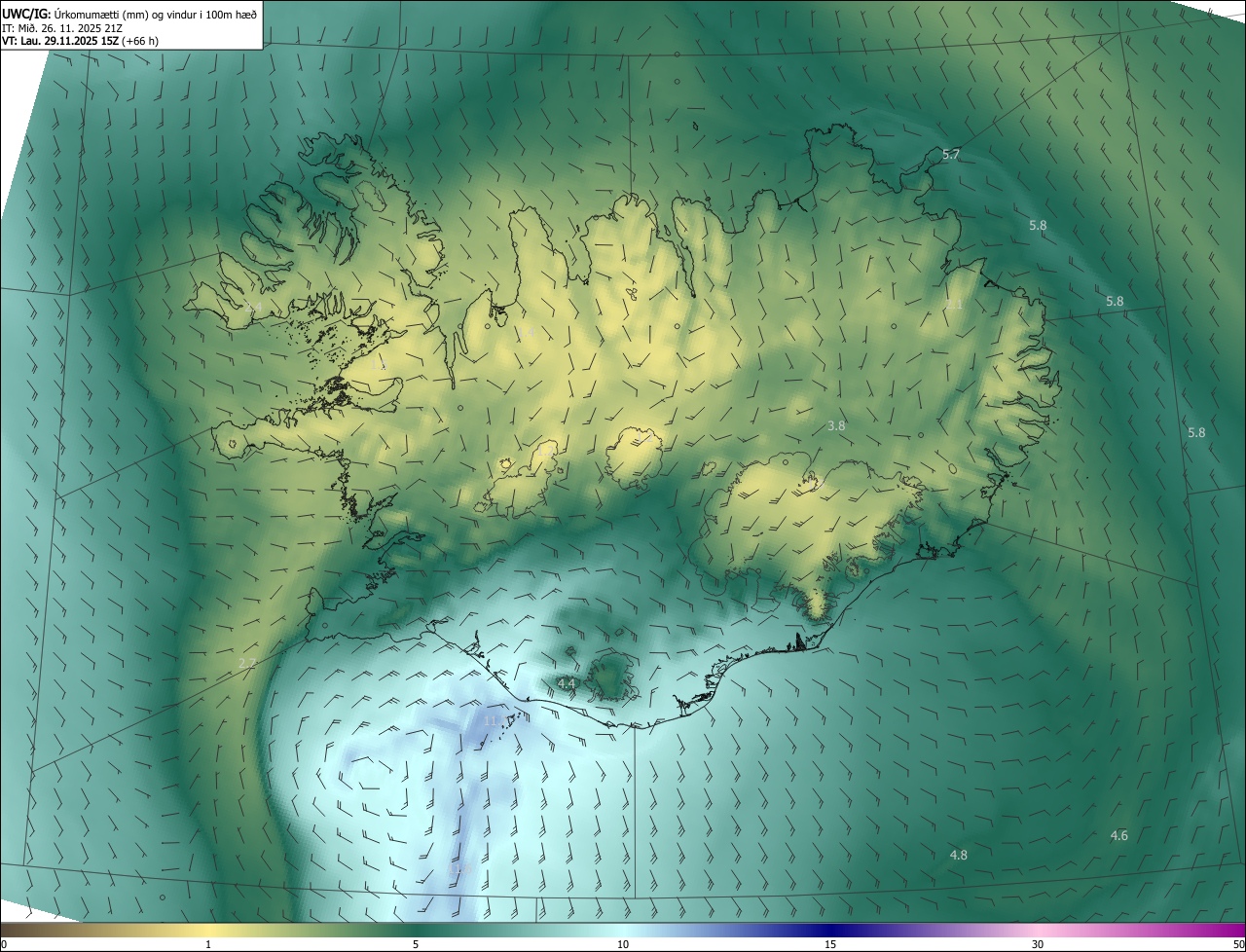The image size is (1246, 952).
Task: Click the 50 tick on color scale
Action: click(1237, 944)
